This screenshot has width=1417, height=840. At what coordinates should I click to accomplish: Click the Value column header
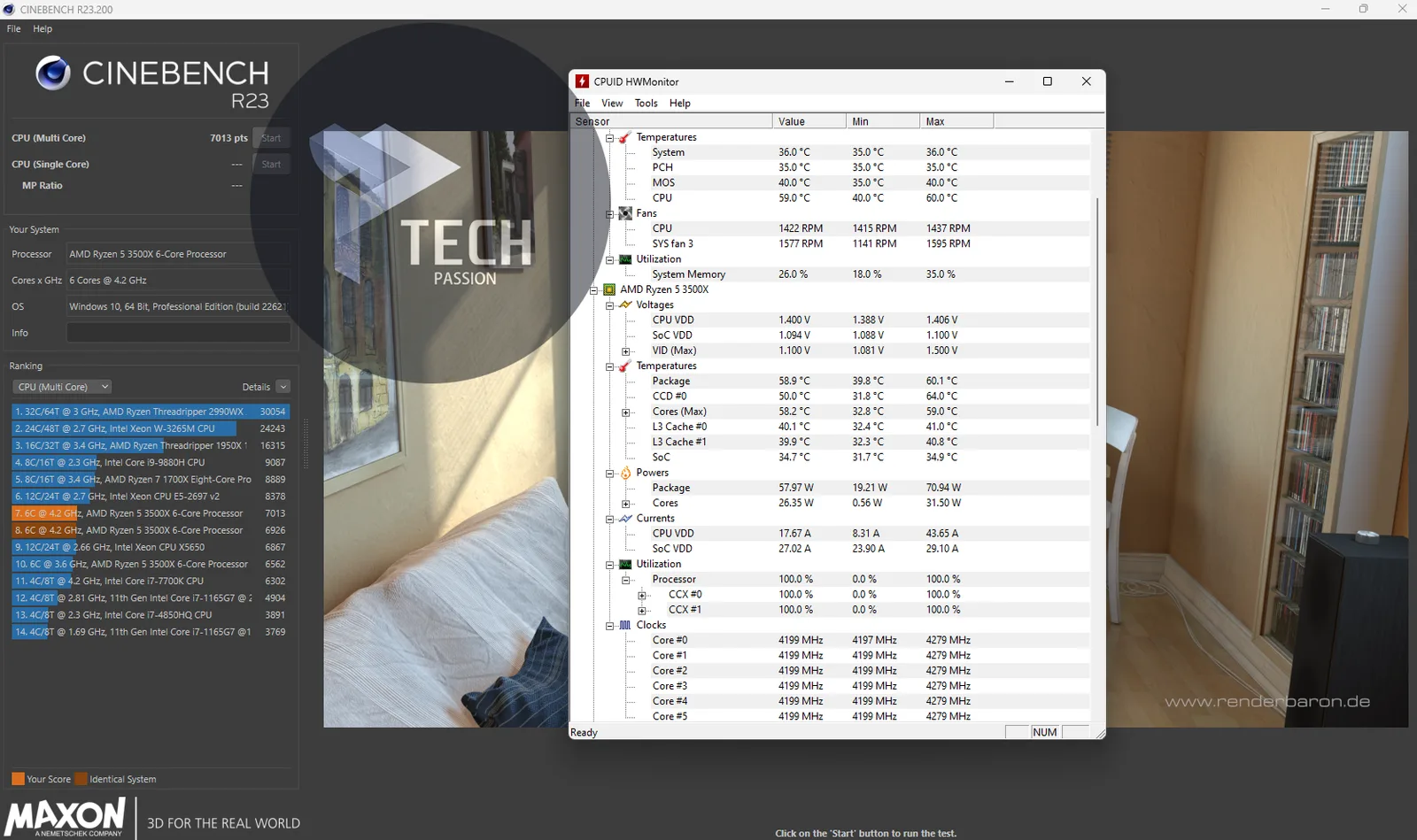click(809, 121)
